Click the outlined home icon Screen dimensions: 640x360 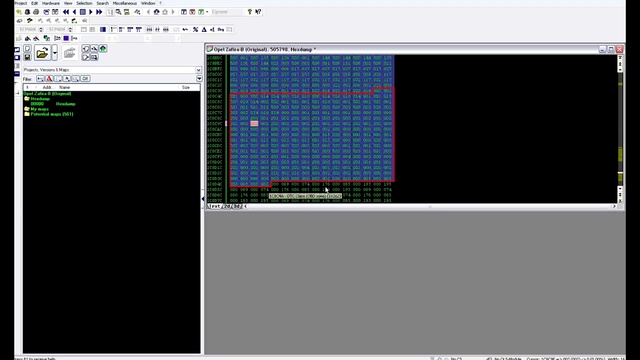pyautogui.click(x=165, y=12)
